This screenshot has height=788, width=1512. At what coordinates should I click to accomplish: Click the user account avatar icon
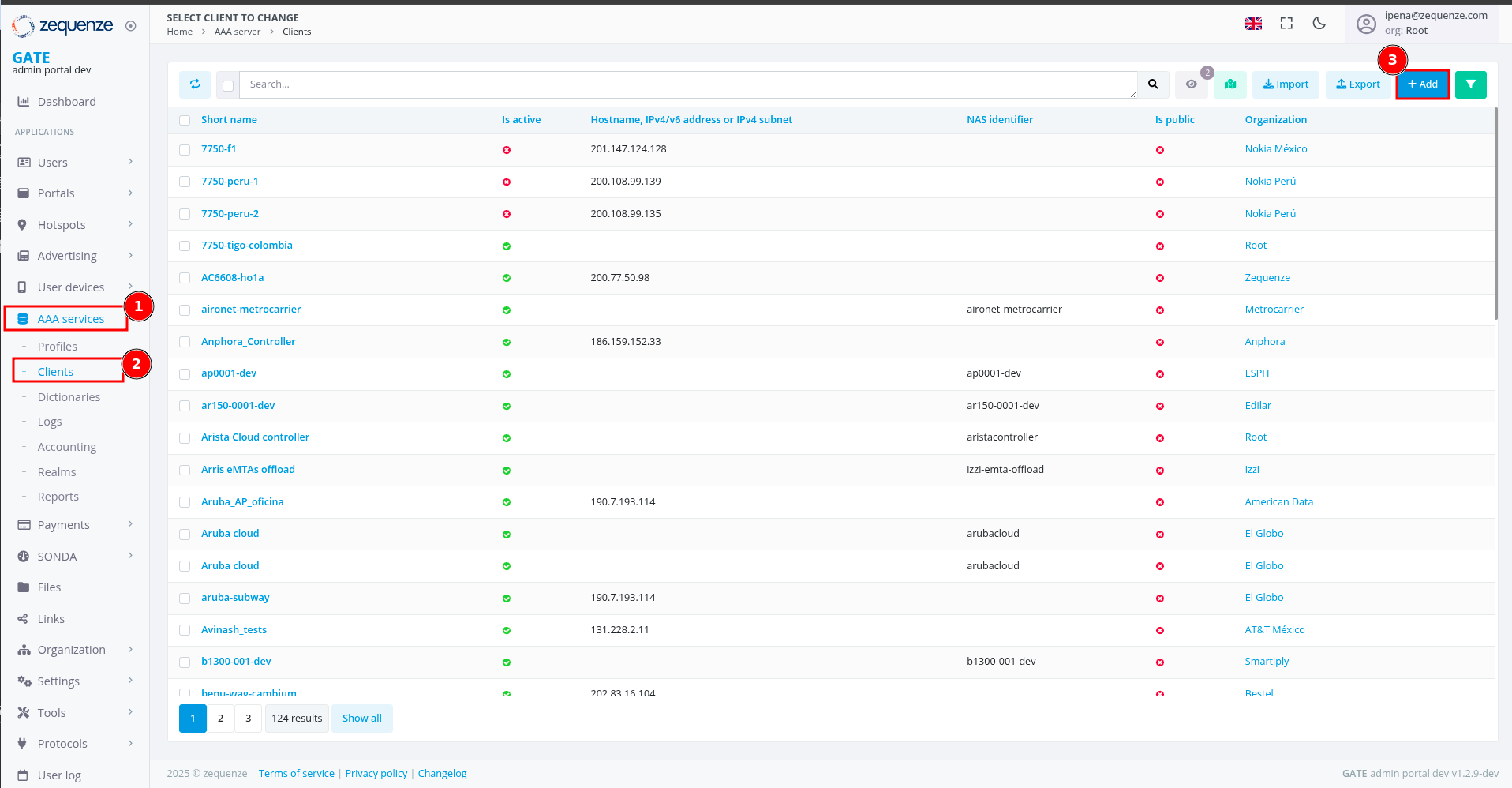coord(1366,24)
